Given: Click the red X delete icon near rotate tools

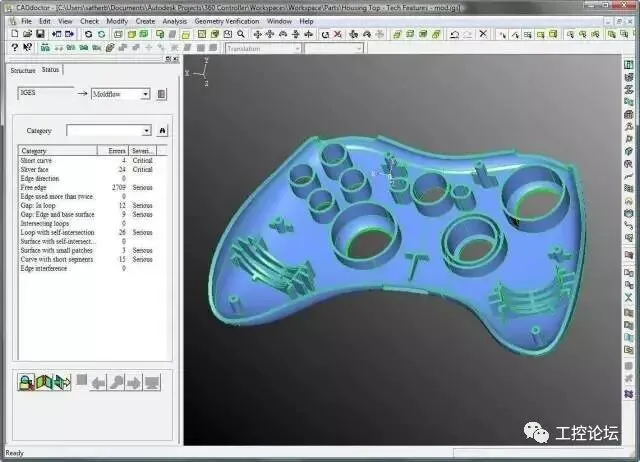Looking at the screenshot, I should pos(338,34).
